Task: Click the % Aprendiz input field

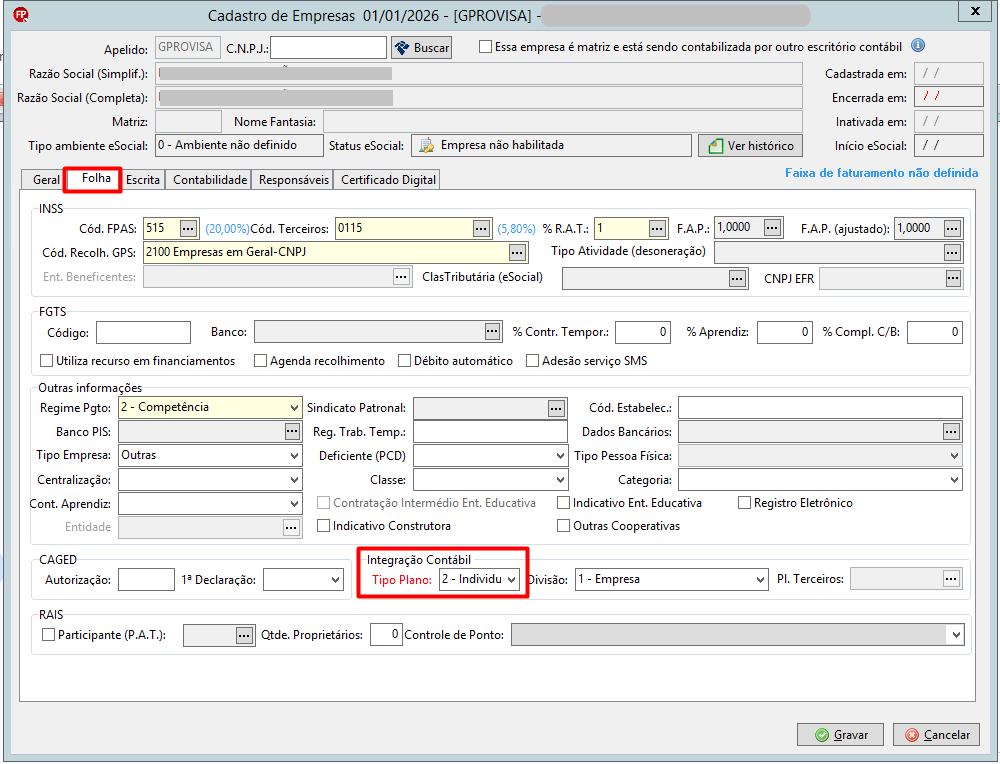Action: pyautogui.click(x=784, y=332)
